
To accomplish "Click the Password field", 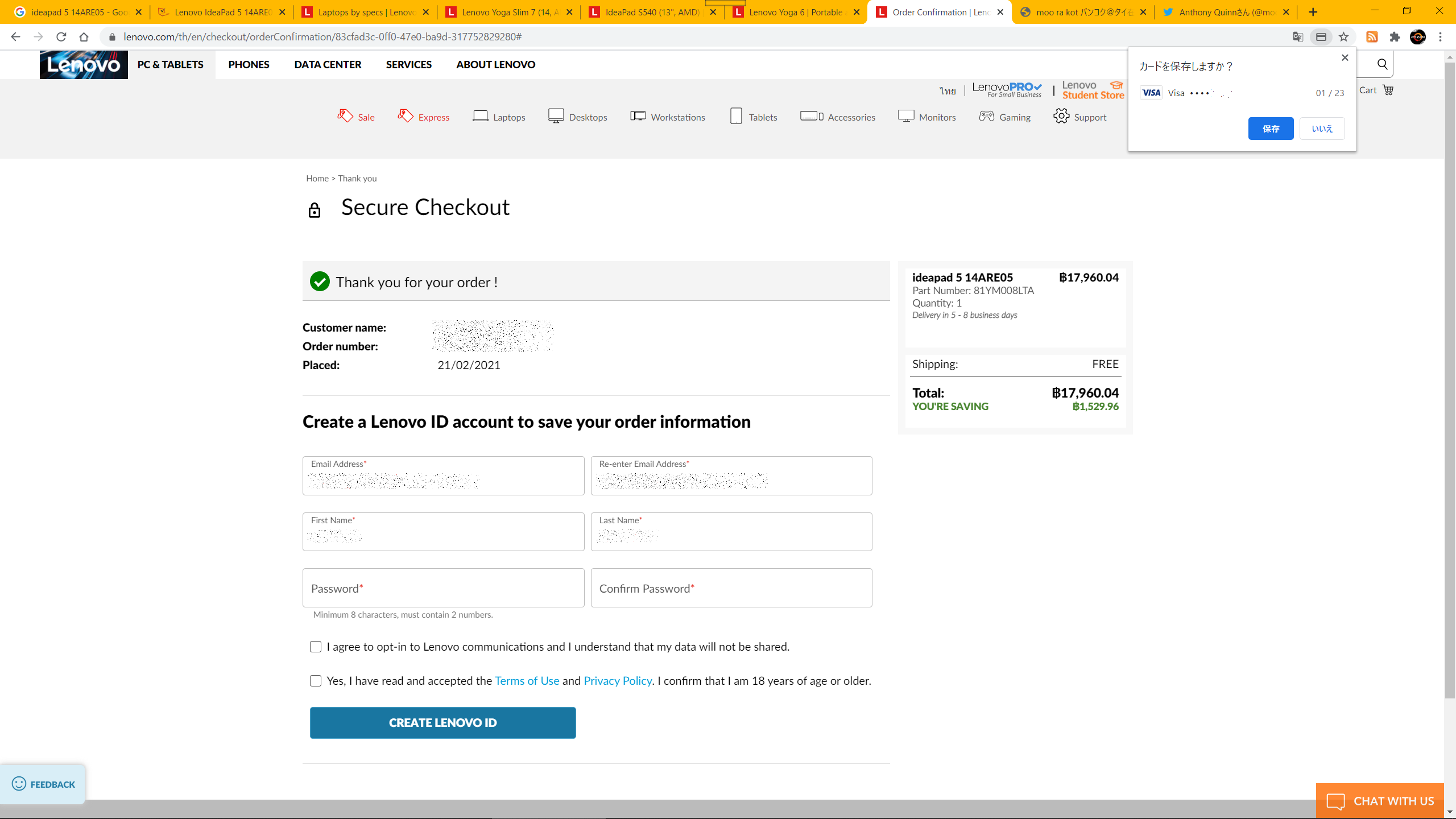I will tap(443, 588).
